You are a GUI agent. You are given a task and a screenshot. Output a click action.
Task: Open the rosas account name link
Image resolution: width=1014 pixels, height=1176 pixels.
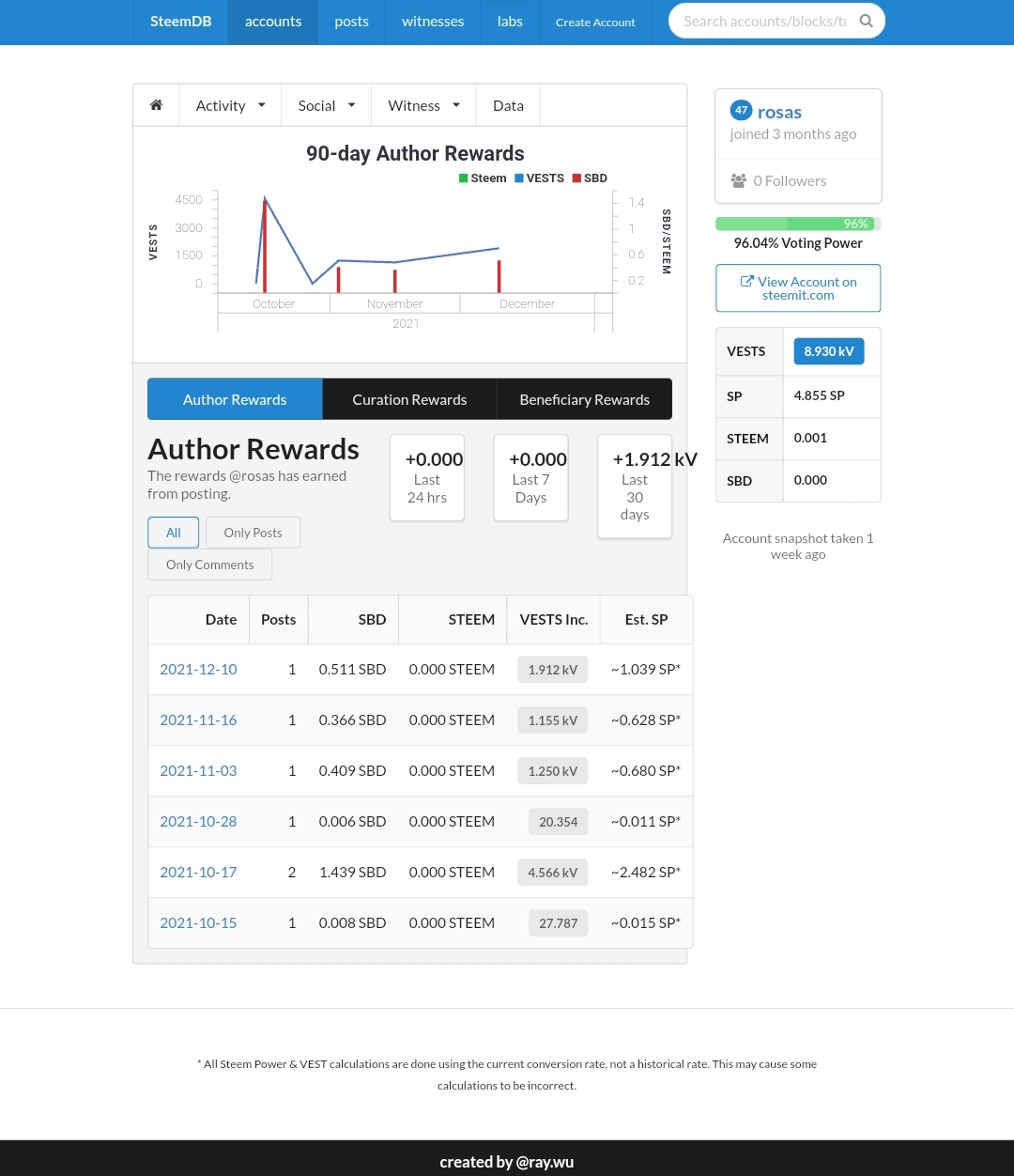(x=779, y=112)
